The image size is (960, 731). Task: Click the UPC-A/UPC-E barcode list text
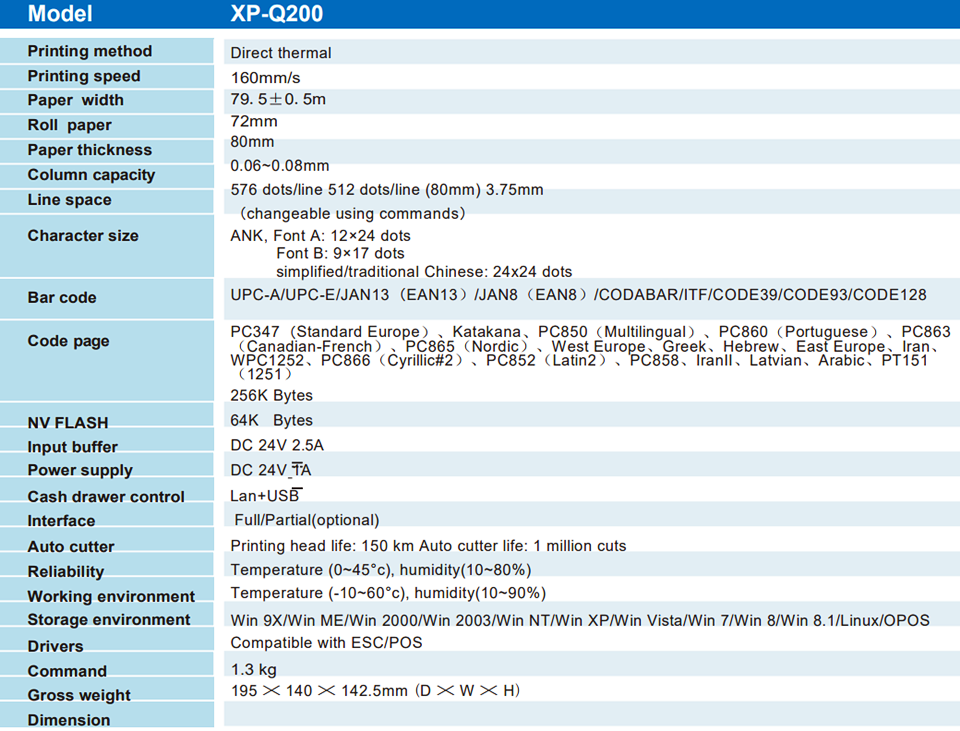578,295
